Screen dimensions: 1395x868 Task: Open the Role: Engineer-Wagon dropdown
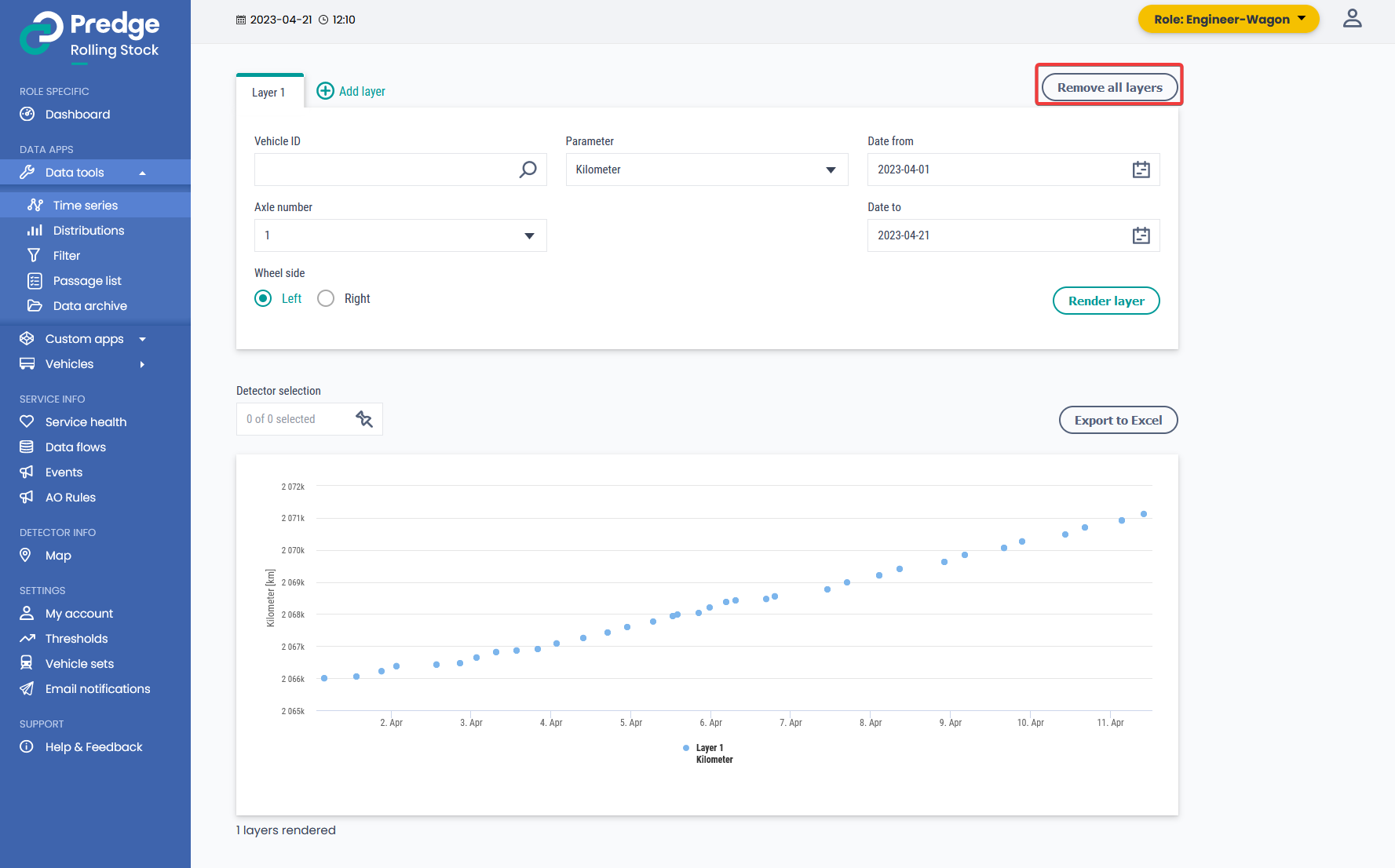pos(1228,19)
